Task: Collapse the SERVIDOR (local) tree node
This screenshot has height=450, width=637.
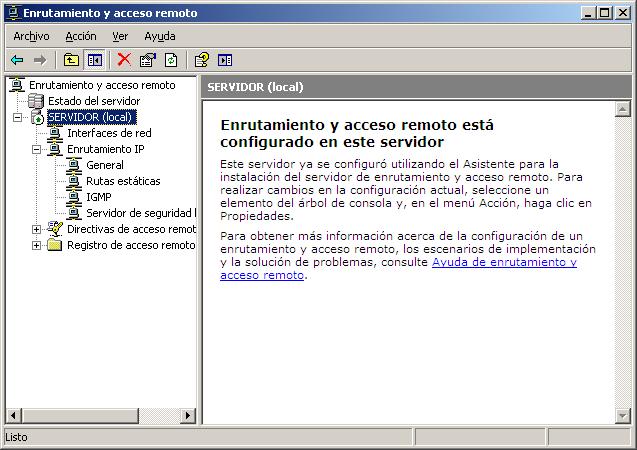Action: pyautogui.click(x=20, y=117)
